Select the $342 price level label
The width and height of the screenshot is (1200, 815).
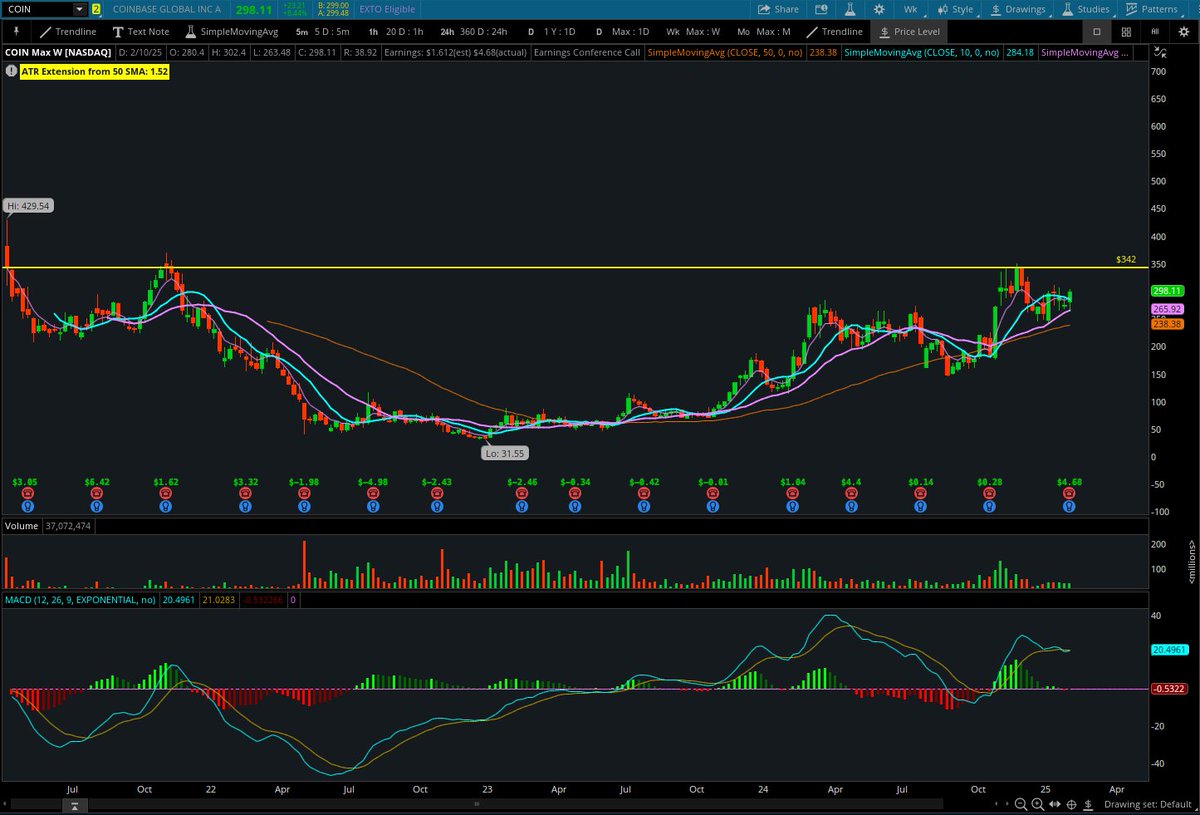click(x=1126, y=259)
